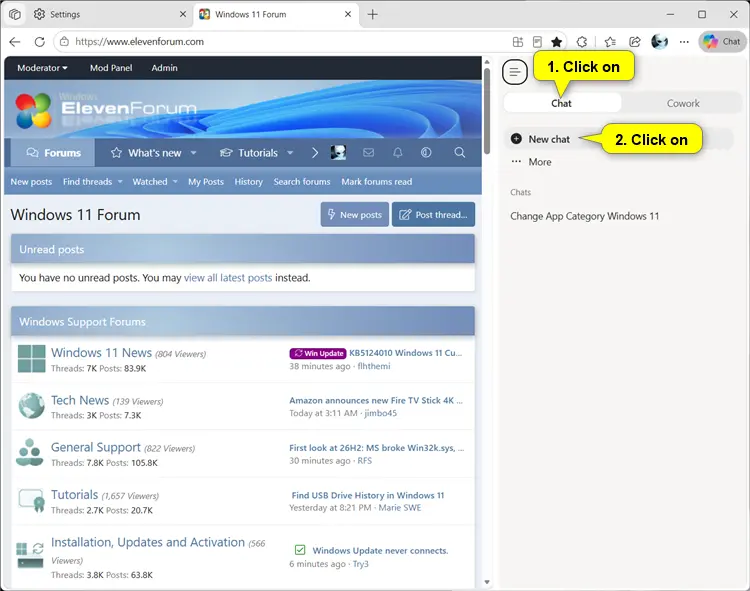Open the browser profile avatar
Viewport: 750px width, 591px height.
660,42
